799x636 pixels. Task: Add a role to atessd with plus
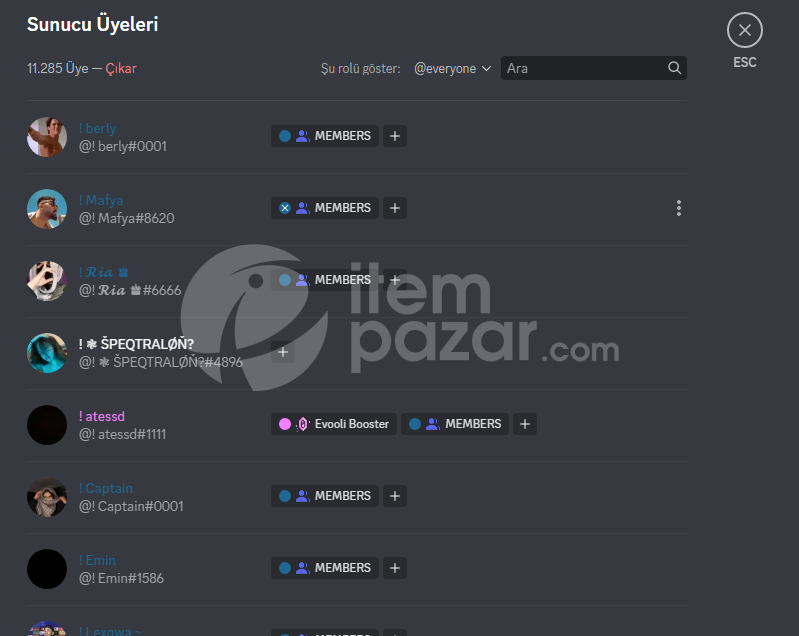525,424
